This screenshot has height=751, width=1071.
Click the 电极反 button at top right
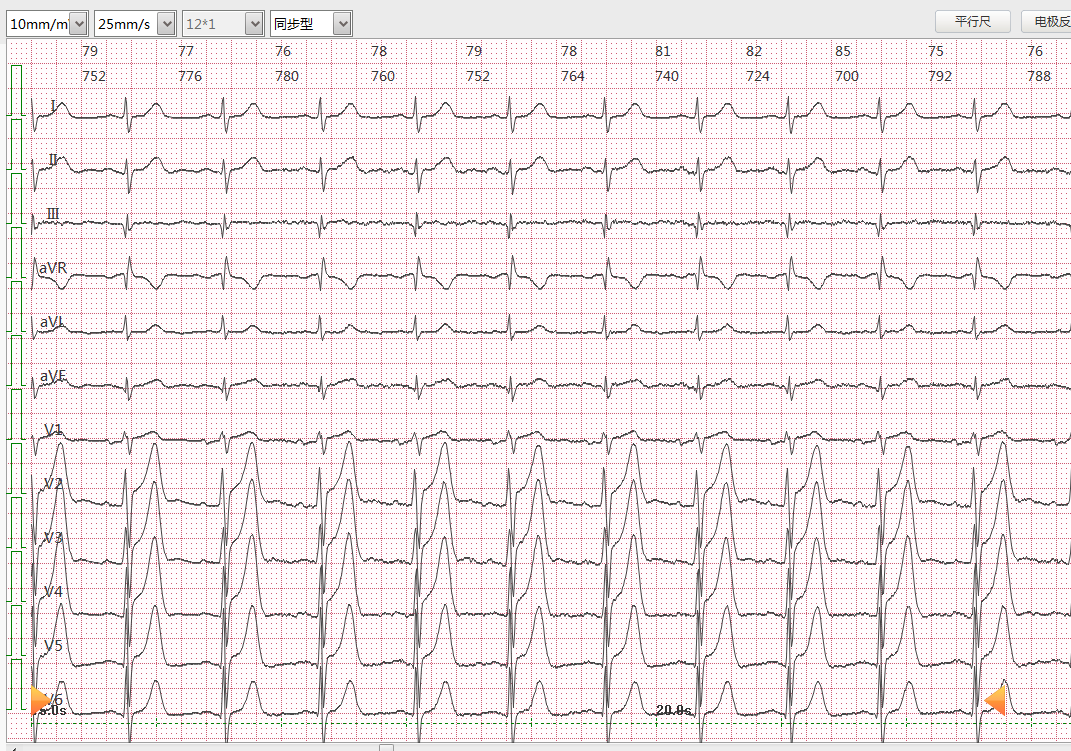click(x=1046, y=21)
